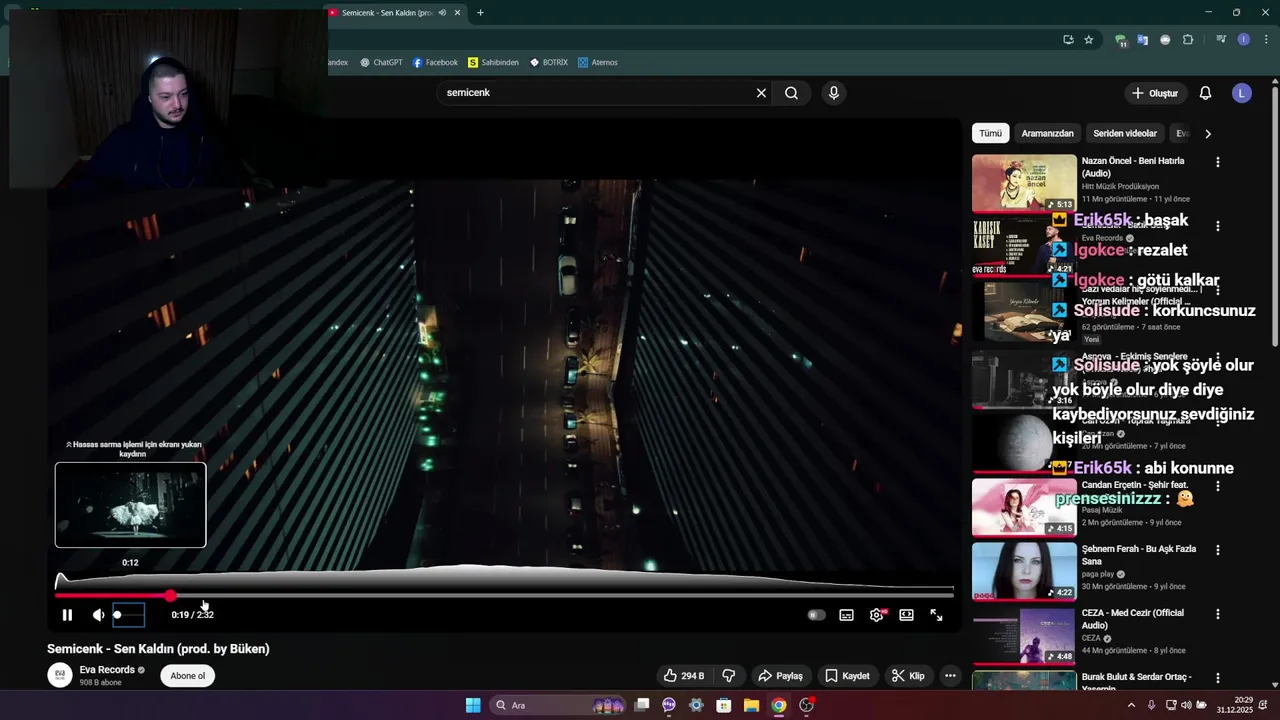Show hidden system tray icons chevron
This screenshot has height=720, width=1280.
pos(1131,705)
